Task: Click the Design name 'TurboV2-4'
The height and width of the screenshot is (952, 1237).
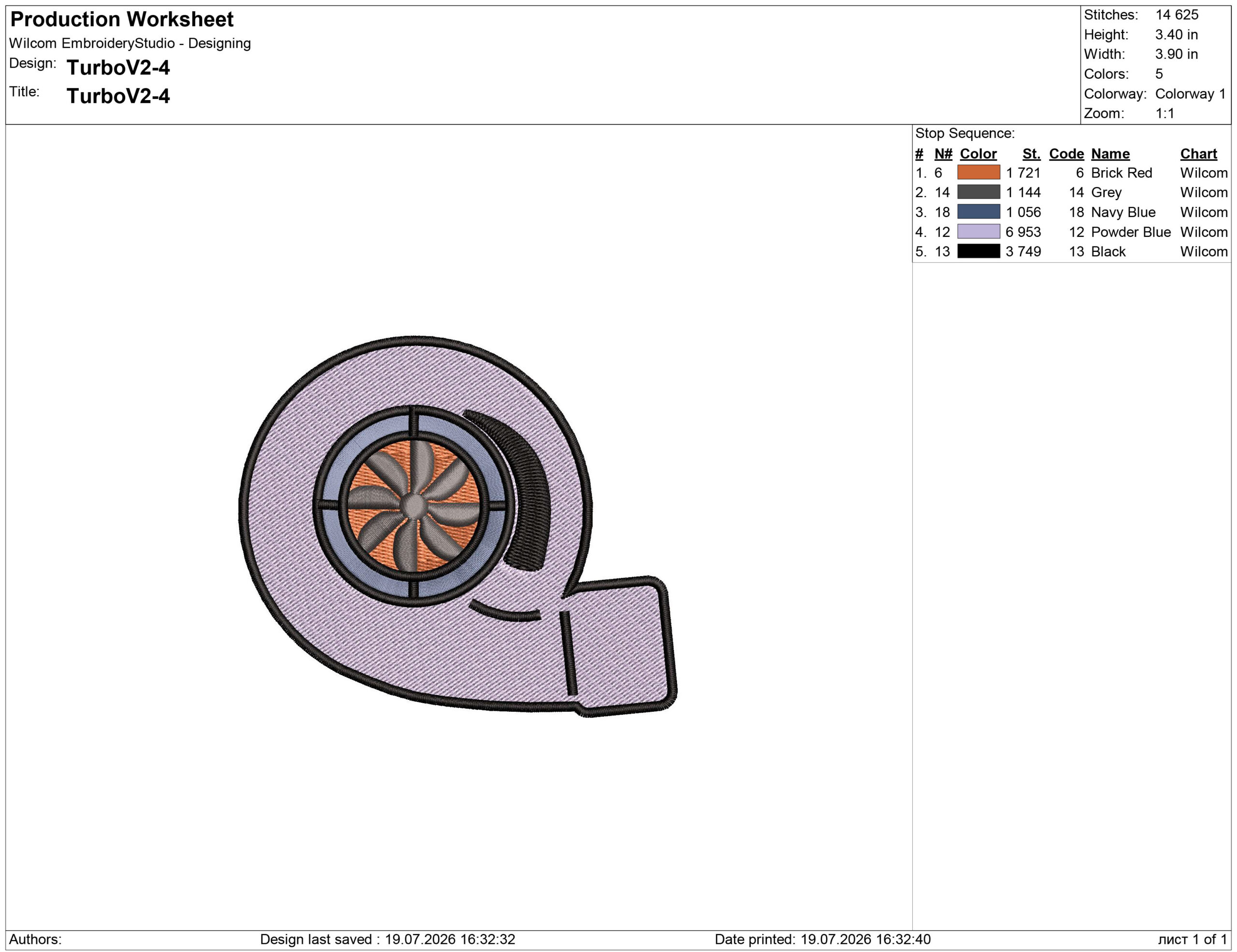Action: 118,67
